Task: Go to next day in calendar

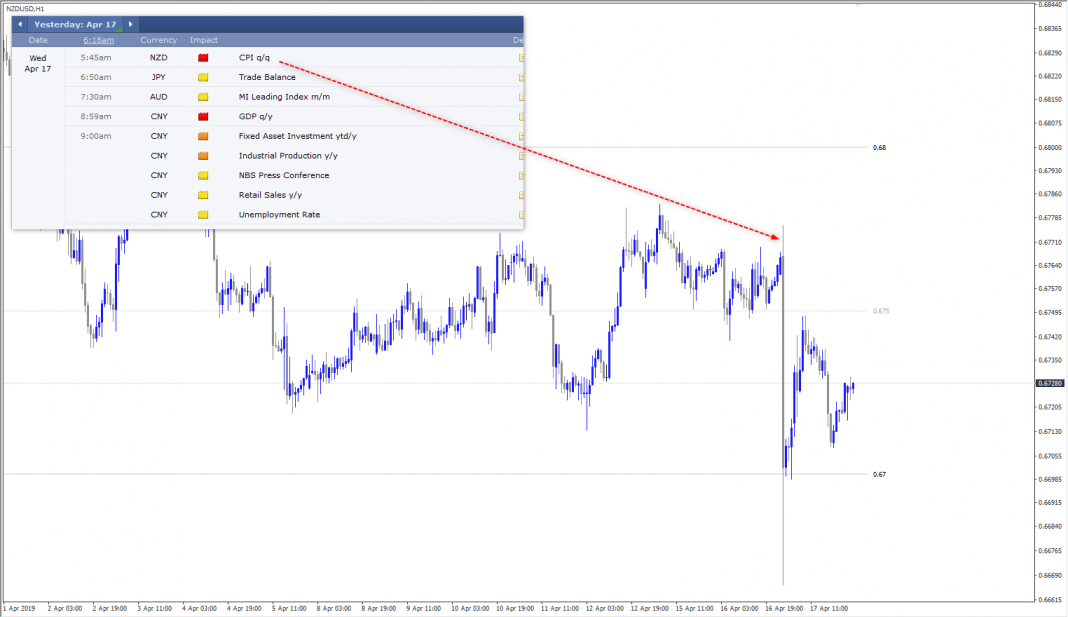Action: click(130, 24)
